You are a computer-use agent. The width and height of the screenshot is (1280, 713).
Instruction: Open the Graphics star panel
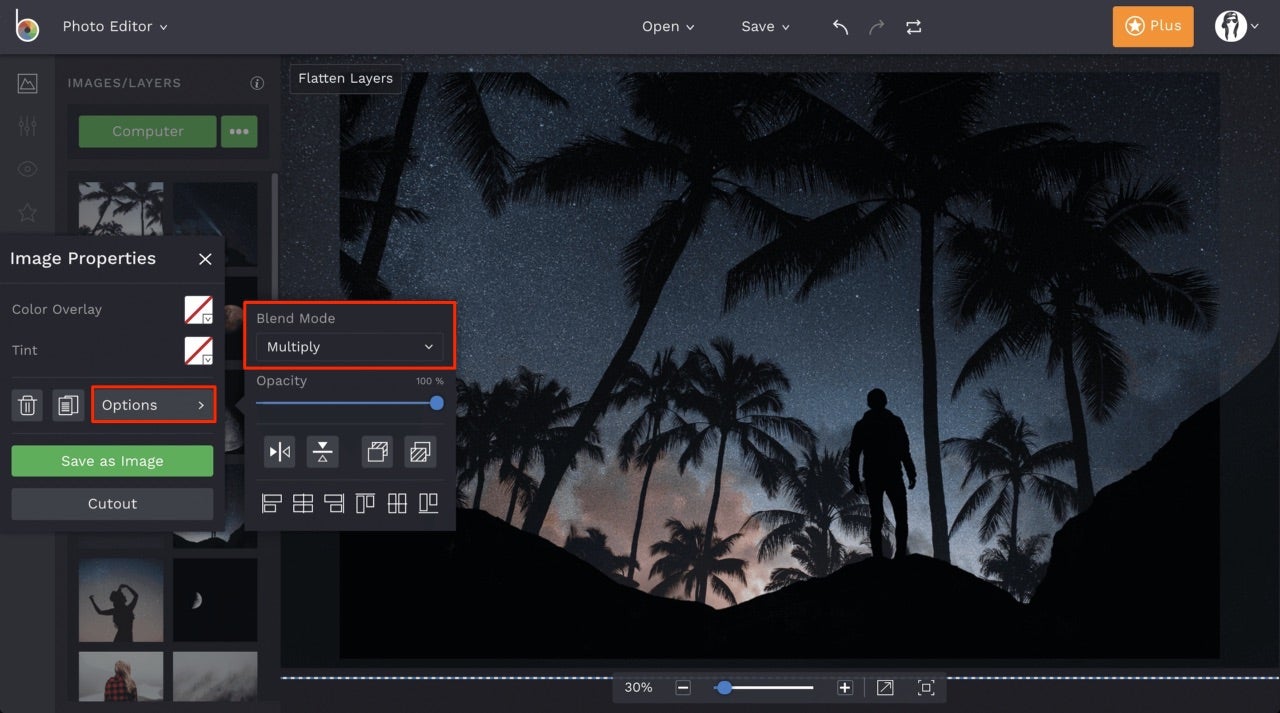(26, 212)
